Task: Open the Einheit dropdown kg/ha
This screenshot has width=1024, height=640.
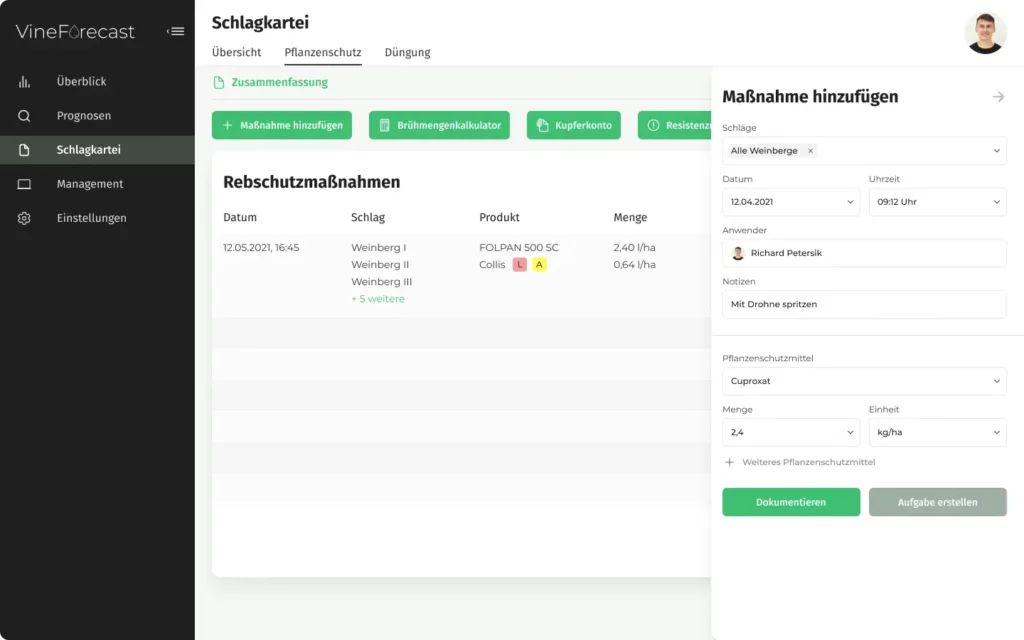Action: pos(937,432)
